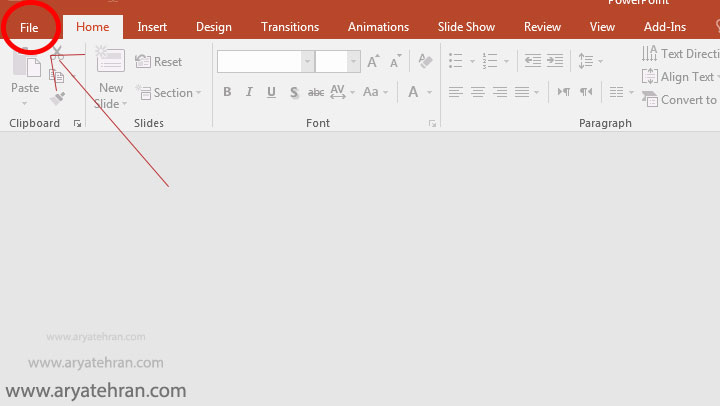Switch to the Transitions tab
Image resolution: width=720 pixels, height=406 pixels.
(x=289, y=27)
